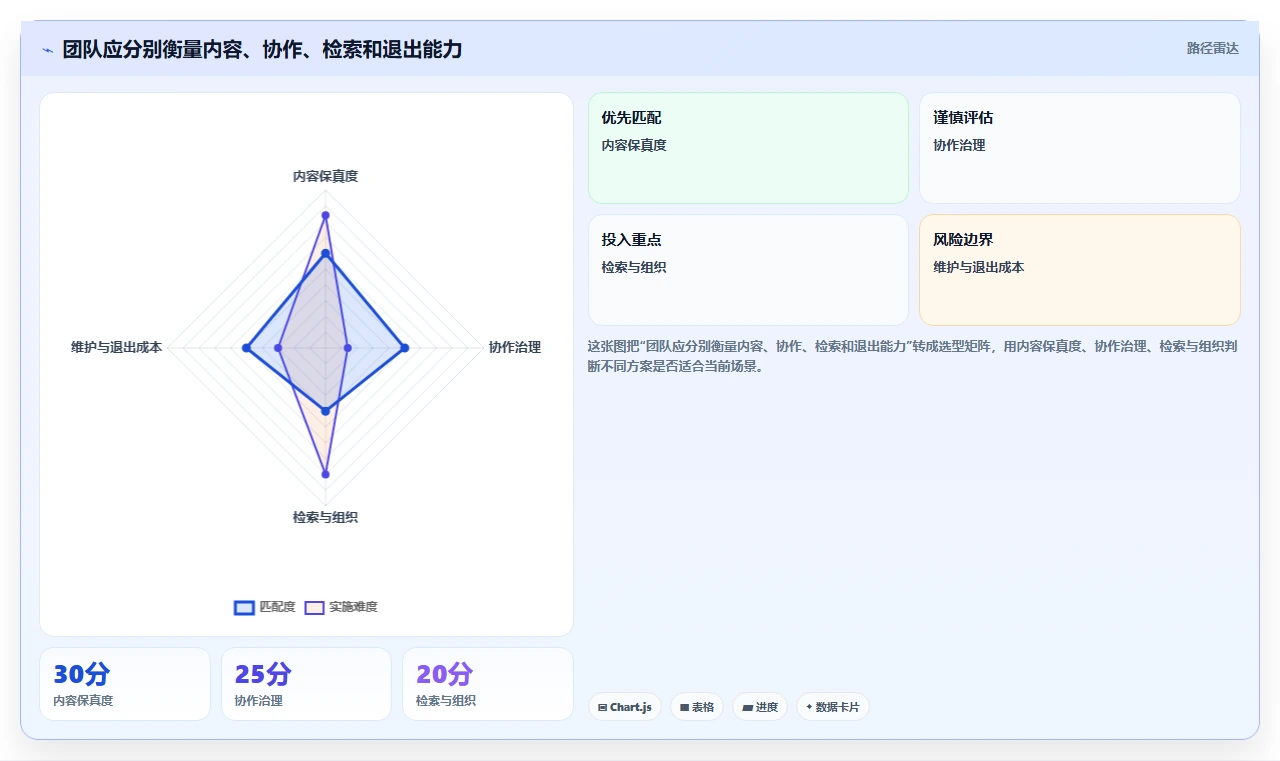
Task: Open the 谨慎评估 card
Action: [x=1079, y=148]
